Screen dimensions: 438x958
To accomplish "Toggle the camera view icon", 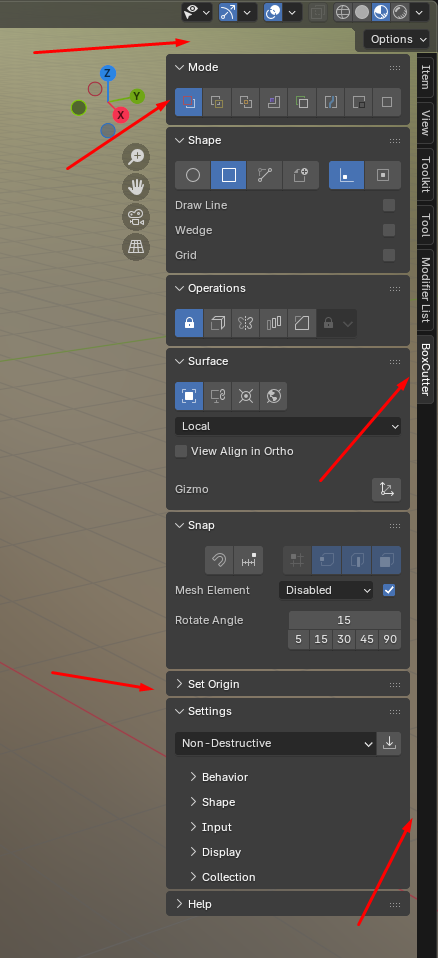I will point(136,217).
